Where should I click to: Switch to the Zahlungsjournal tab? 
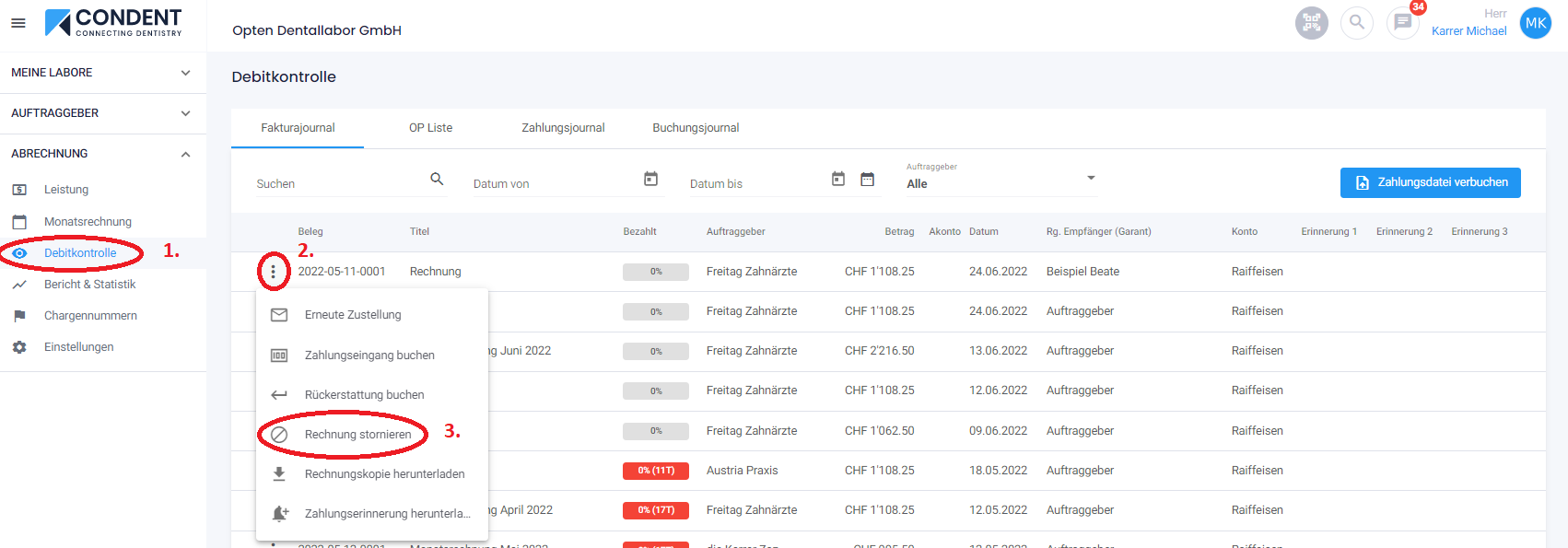pyautogui.click(x=563, y=128)
